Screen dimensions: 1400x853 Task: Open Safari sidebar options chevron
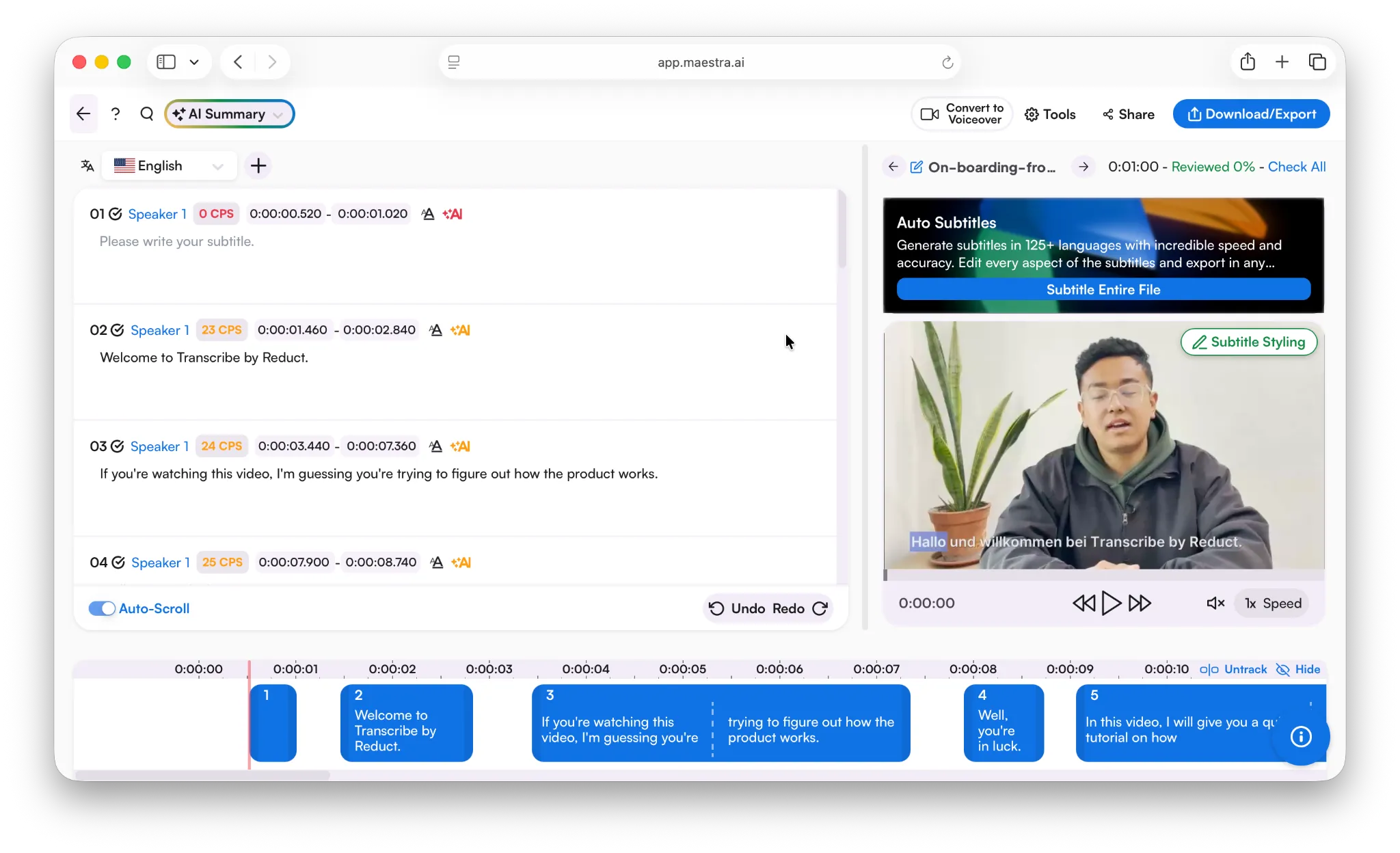pos(194,62)
